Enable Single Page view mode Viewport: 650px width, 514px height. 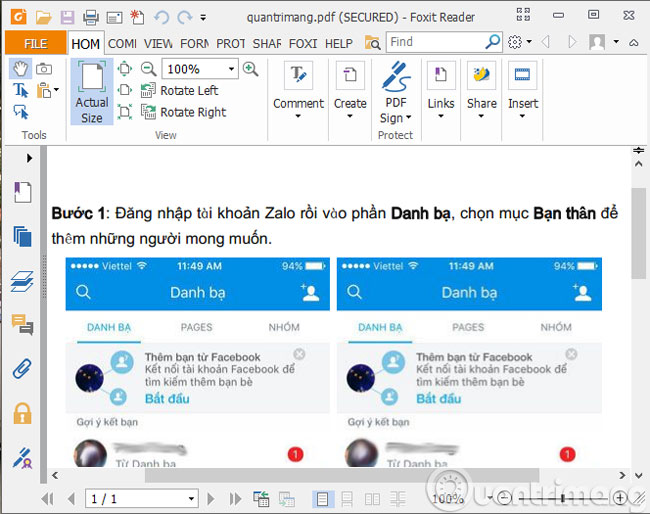[323, 499]
